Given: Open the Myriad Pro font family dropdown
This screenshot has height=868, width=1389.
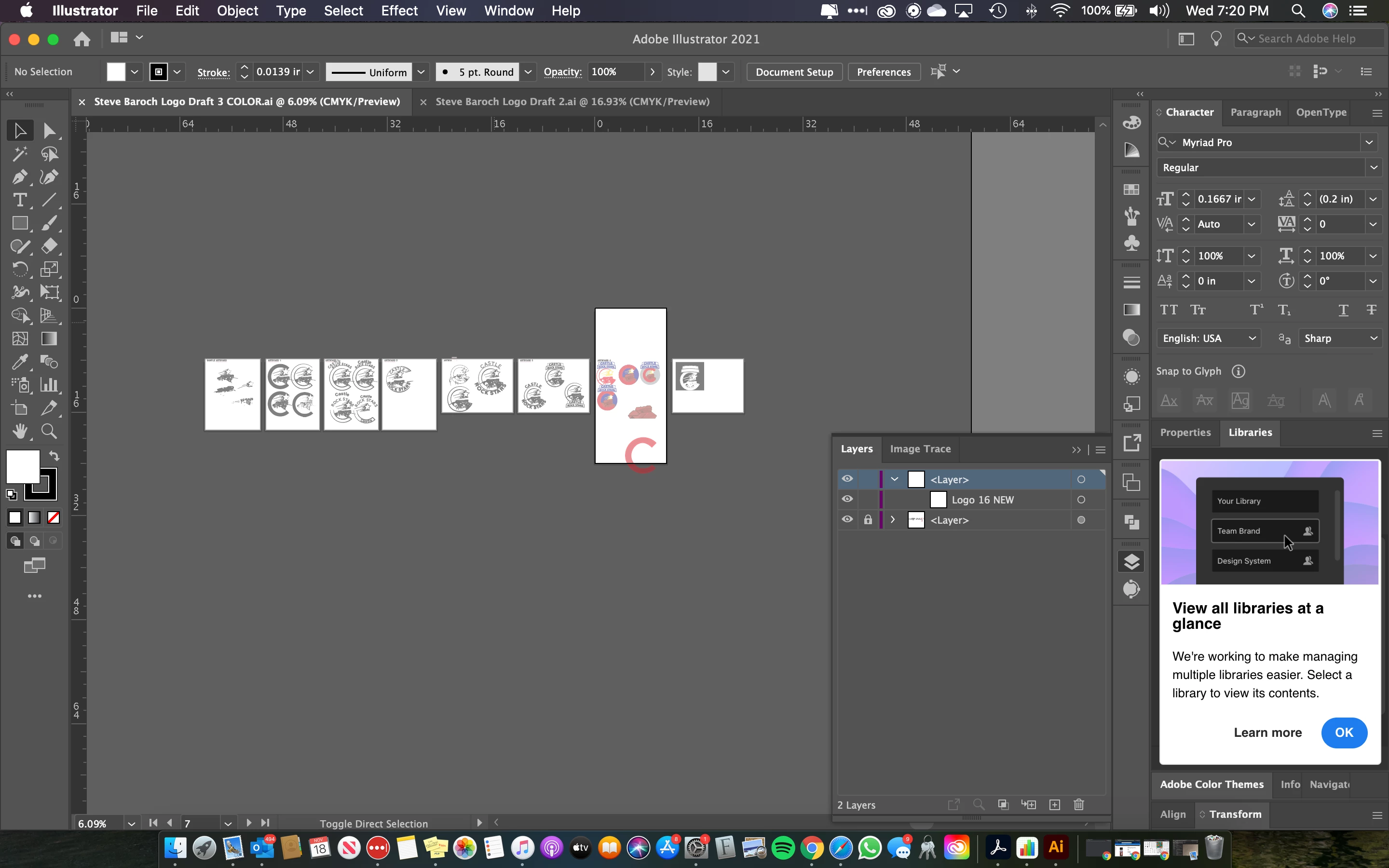Looking at the screenshot, I should point(1369,142).
